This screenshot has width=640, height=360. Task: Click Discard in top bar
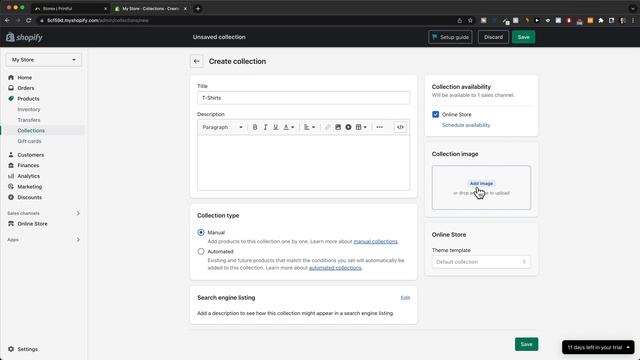[x=493, y=37]
